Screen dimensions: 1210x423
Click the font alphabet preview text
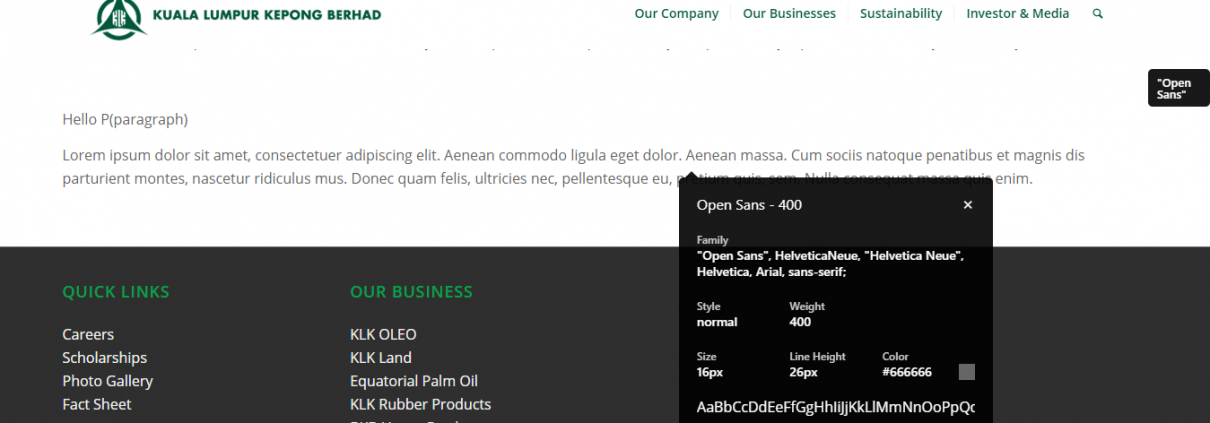(x=836, y=407)
